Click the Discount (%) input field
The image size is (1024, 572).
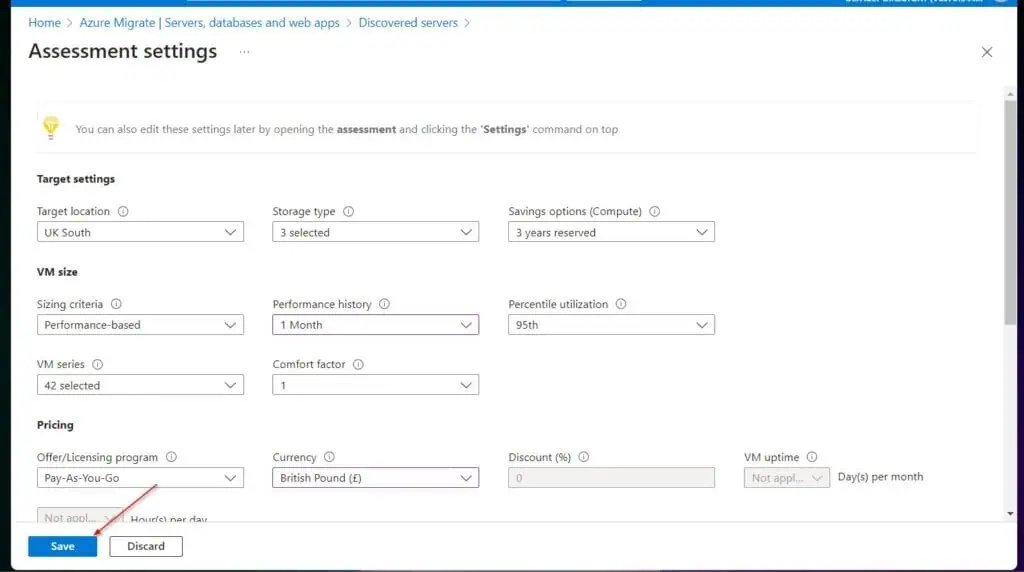[x=611, y=477]
